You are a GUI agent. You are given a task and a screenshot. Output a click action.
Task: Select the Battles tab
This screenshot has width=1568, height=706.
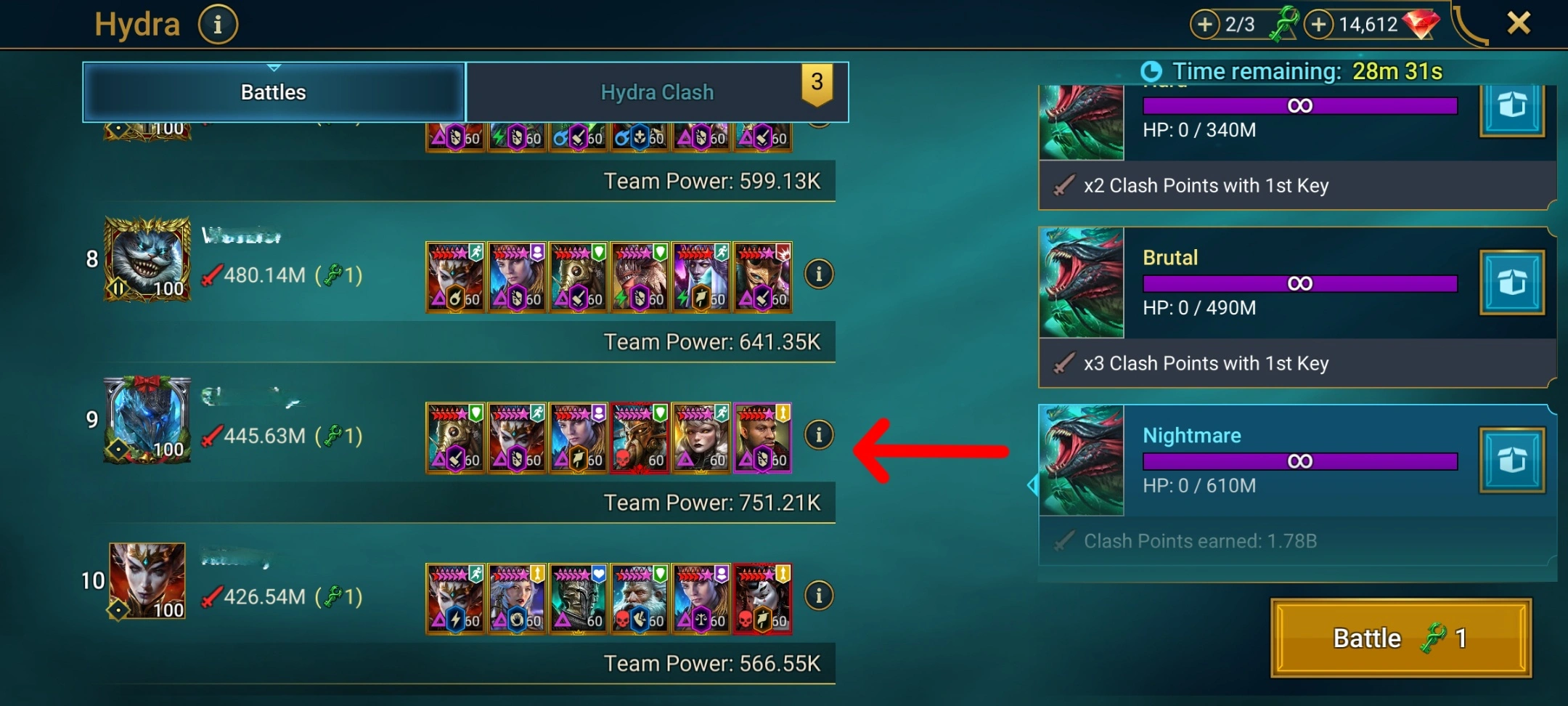click(x=274, y=92)
